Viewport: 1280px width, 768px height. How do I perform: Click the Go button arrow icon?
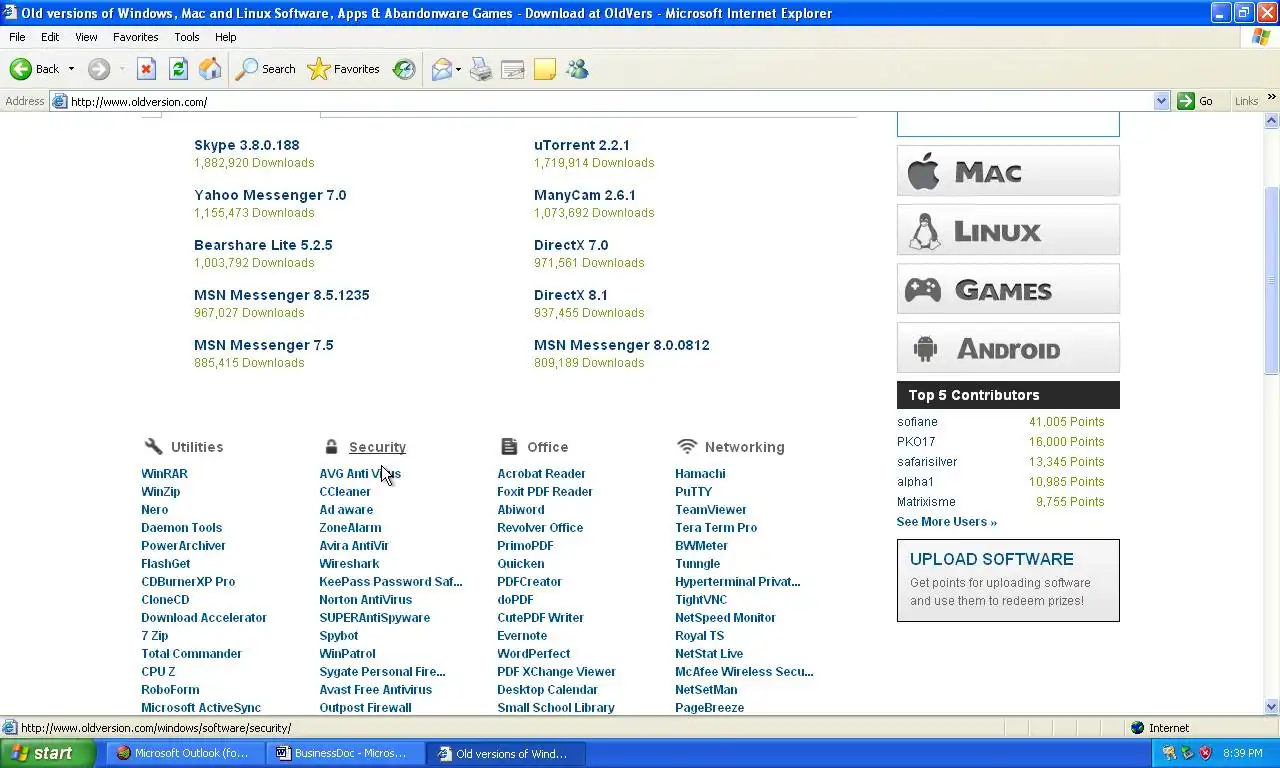1186,101
